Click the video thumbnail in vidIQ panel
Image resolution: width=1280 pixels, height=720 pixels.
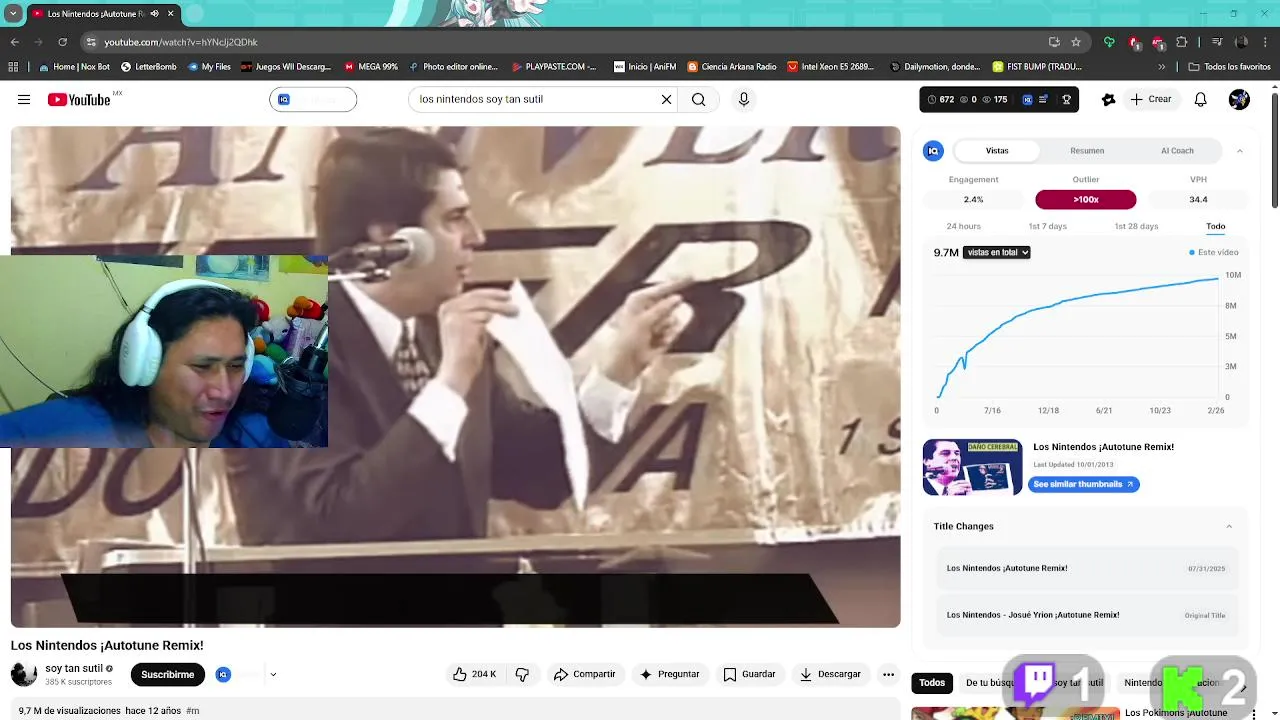972,467
